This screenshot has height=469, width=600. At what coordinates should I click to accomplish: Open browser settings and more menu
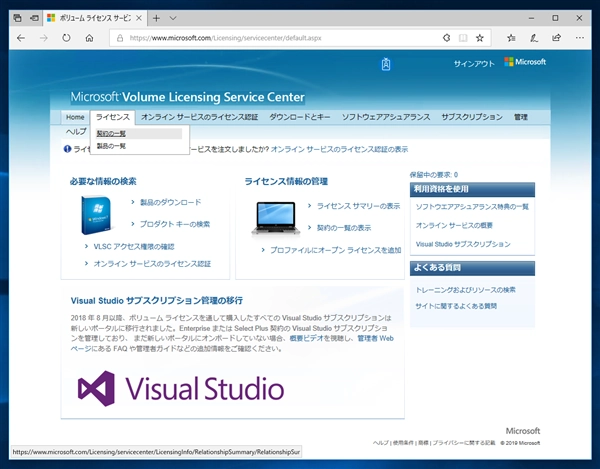click(x=579, y=38)
